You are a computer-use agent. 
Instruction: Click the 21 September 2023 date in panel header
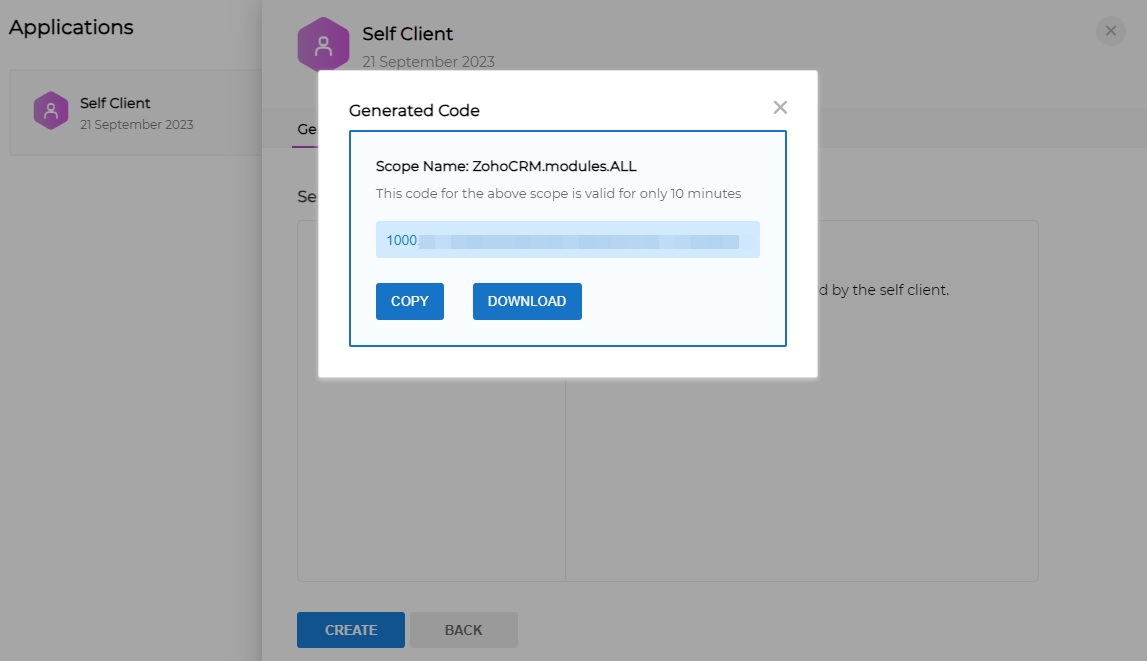[429, 61]
